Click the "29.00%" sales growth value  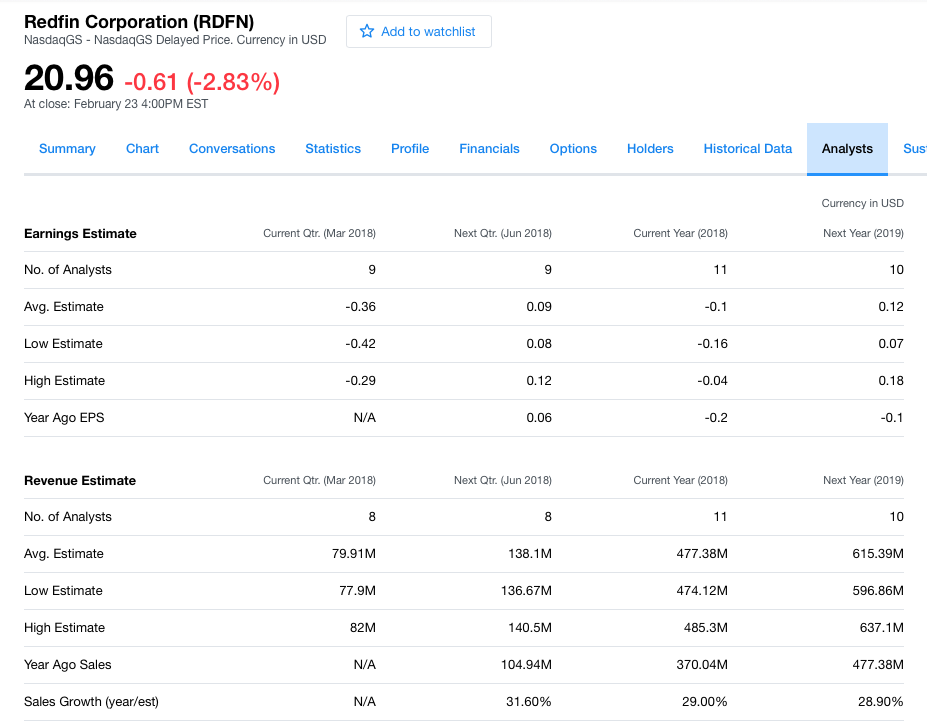(705, 702)
